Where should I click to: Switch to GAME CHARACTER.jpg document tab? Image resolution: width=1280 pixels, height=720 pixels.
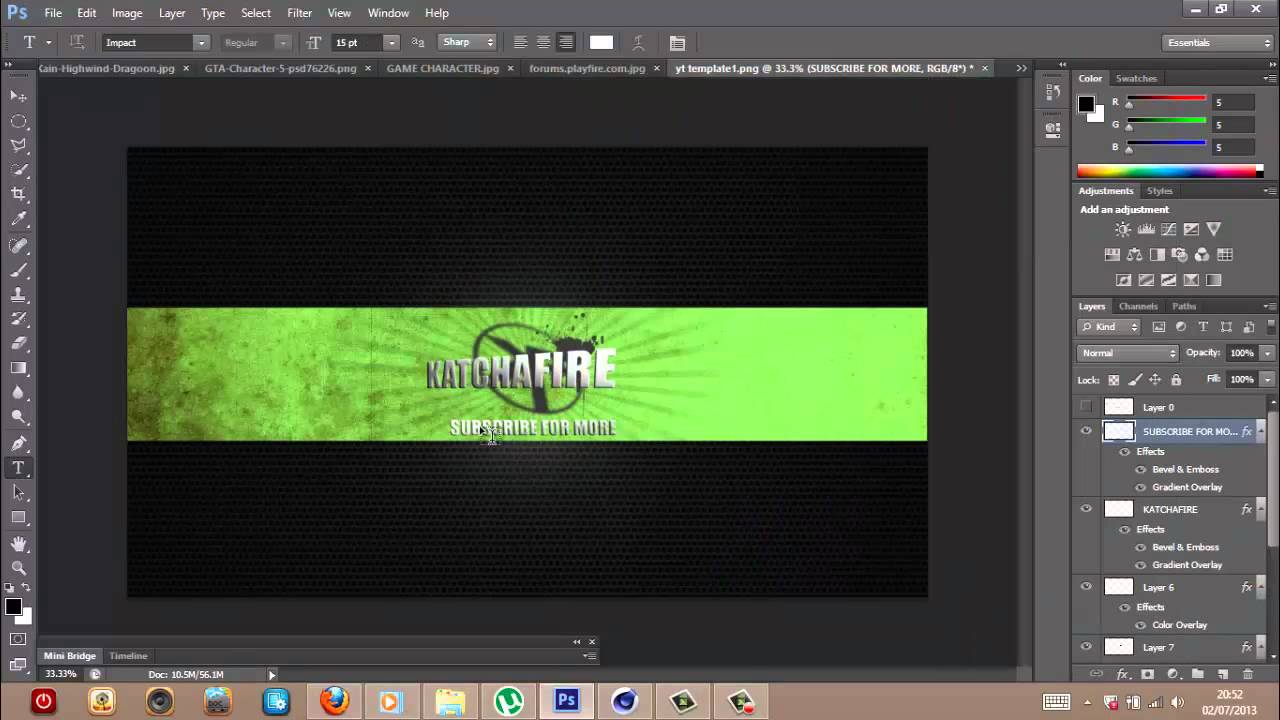click(443, 68)
